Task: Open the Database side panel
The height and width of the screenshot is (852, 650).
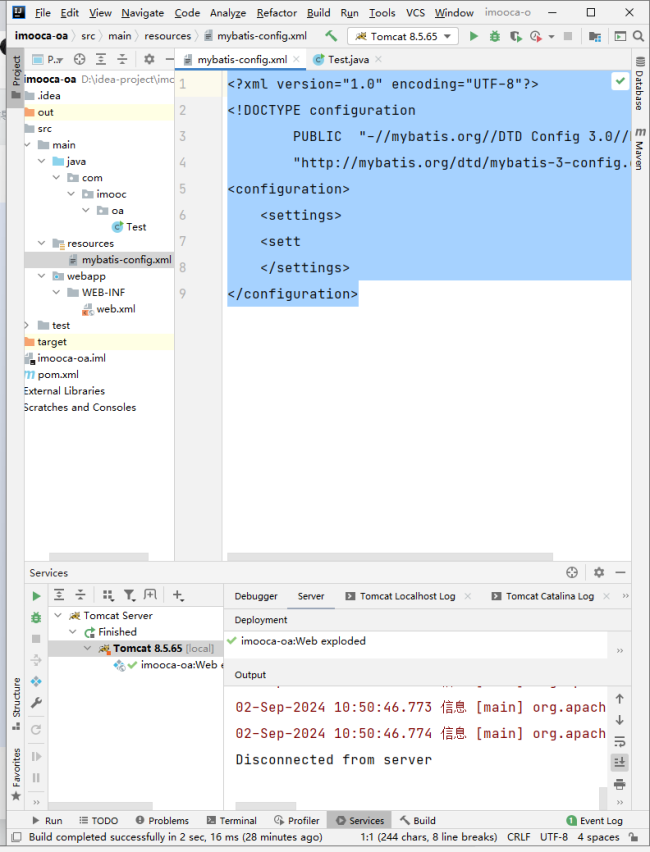Action: 640,83
